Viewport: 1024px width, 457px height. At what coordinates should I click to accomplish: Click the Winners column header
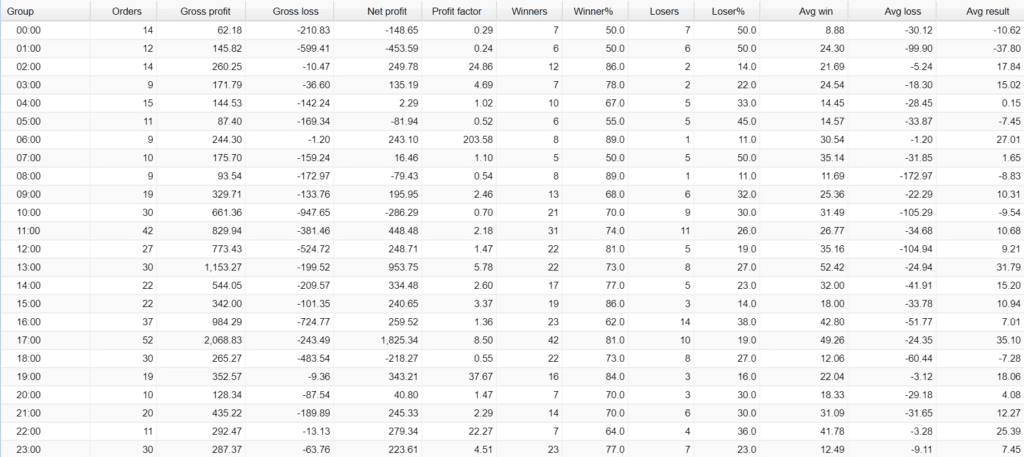pyautogui.click(x=530, y=11)
